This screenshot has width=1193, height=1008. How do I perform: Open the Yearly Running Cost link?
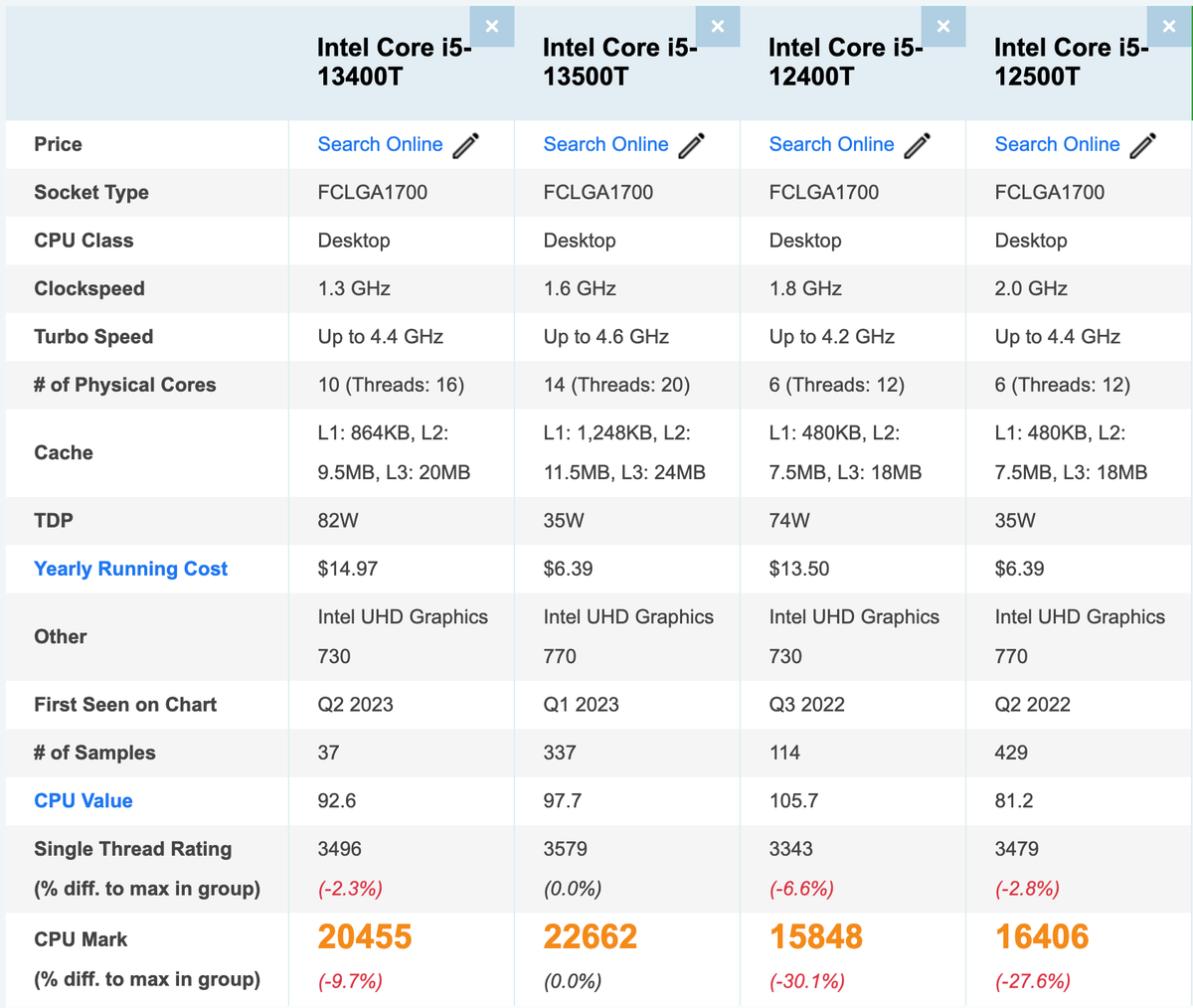(x=130, y=569)
